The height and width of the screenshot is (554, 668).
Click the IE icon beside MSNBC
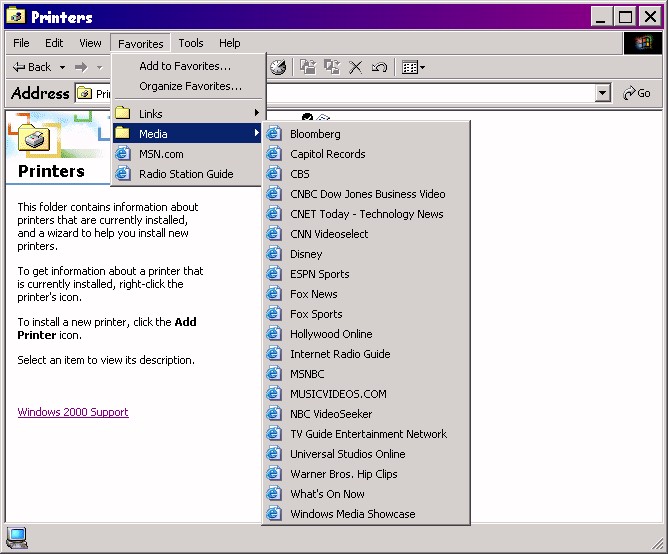274,374
